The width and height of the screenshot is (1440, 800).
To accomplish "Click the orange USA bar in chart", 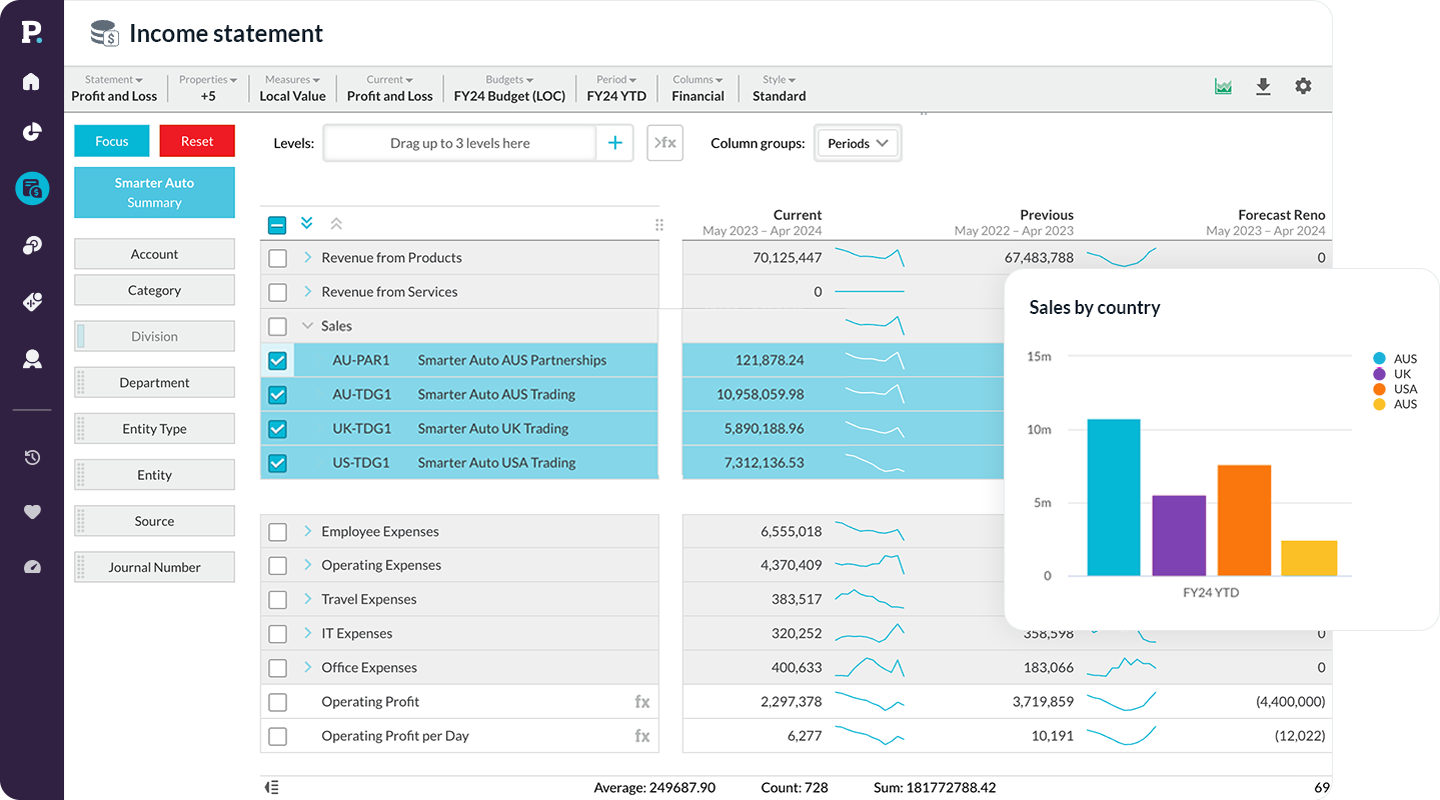I will coord(1244,520).
